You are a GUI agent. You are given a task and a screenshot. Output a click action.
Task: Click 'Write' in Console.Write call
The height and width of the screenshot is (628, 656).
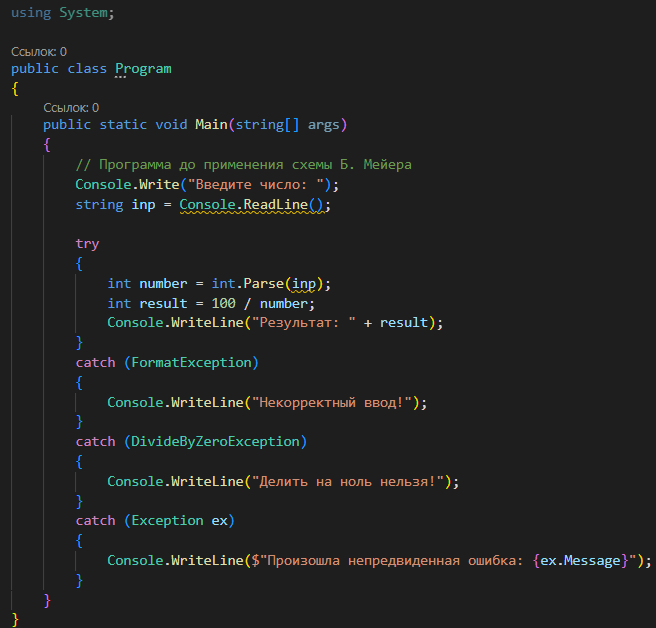pos(159,185)
